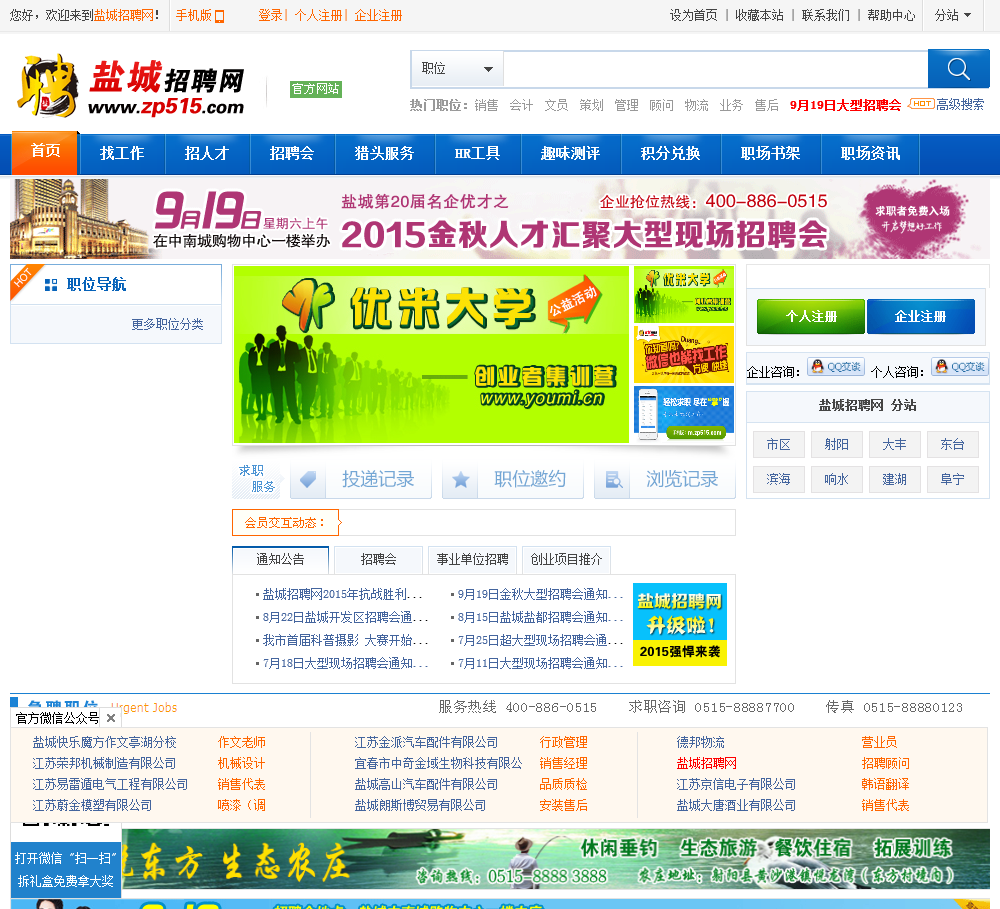Open notice 8月22日盐城开发区招聘会通
This screenshot has height=909, width=1000.
pyautogui.click(x=345, y=617)
